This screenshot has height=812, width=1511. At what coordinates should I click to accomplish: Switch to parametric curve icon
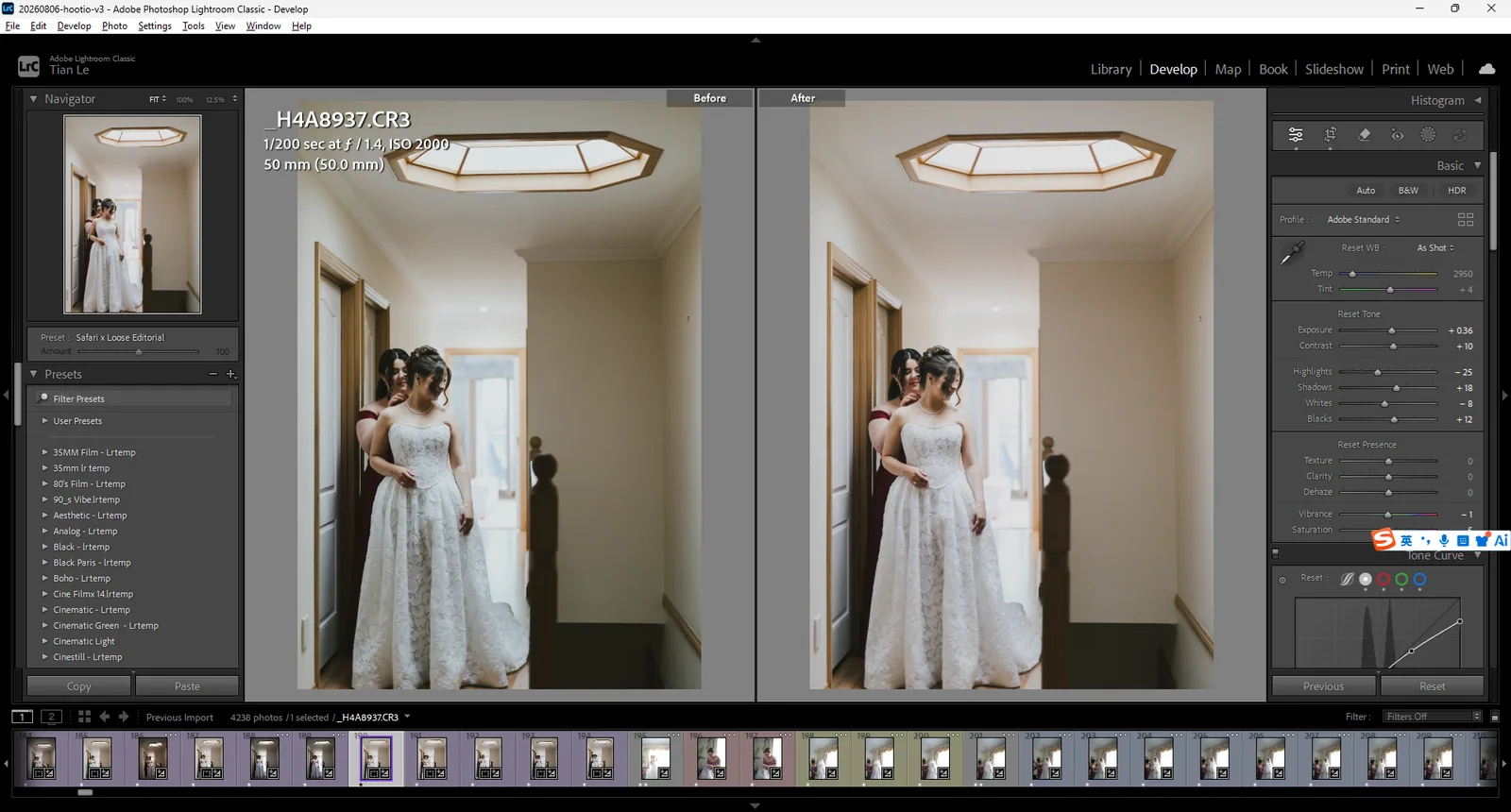tap(1347, 580)
